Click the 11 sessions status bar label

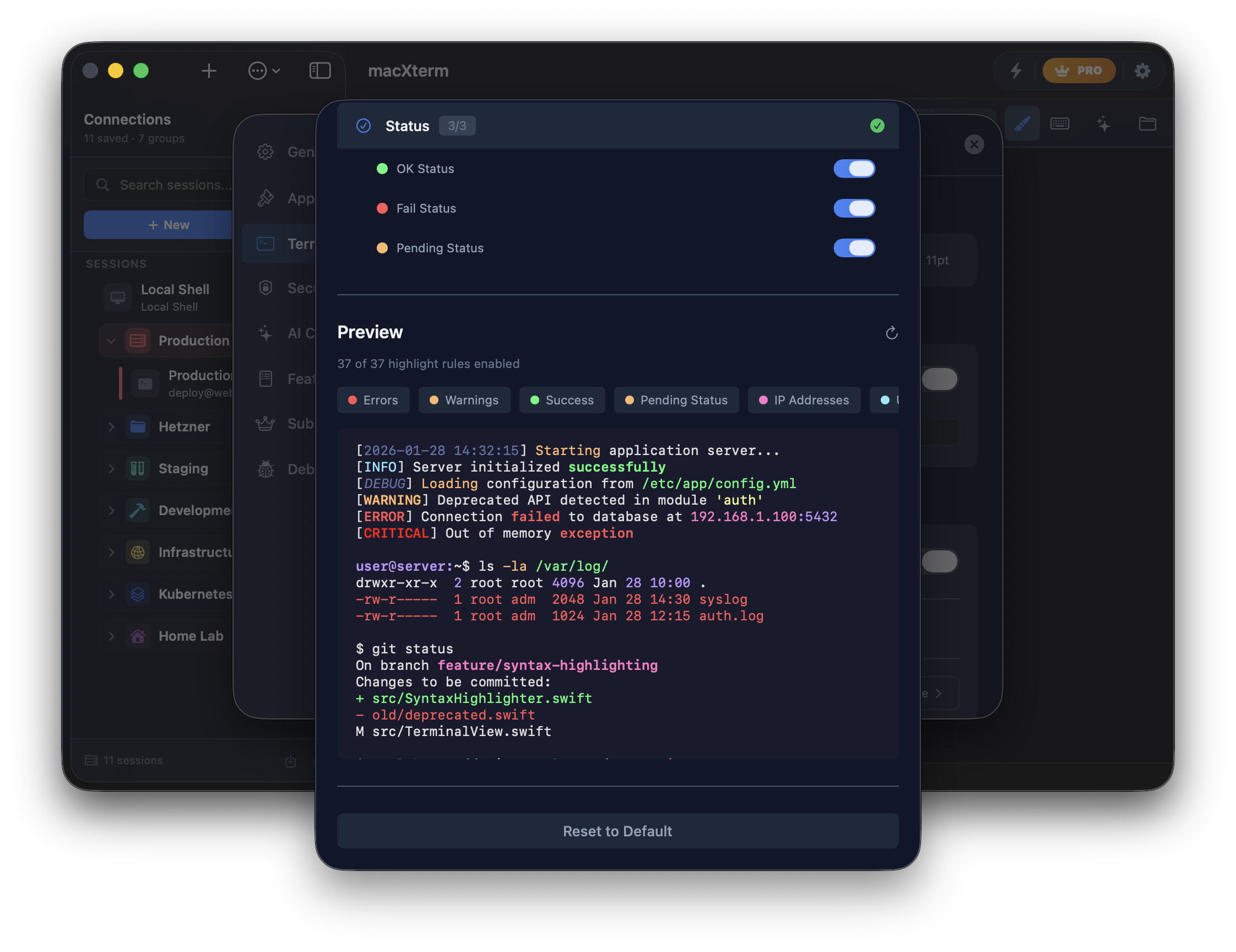coord(123,760)
